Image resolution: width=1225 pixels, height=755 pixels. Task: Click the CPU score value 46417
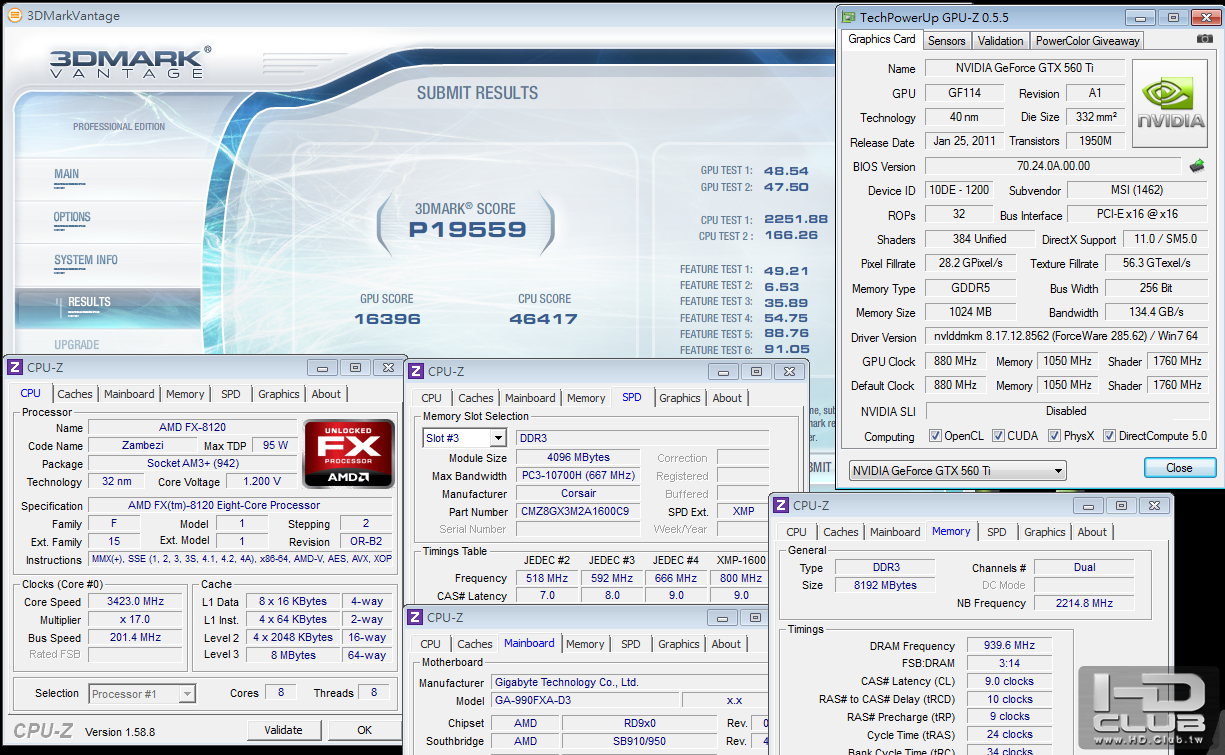point(544,319)
